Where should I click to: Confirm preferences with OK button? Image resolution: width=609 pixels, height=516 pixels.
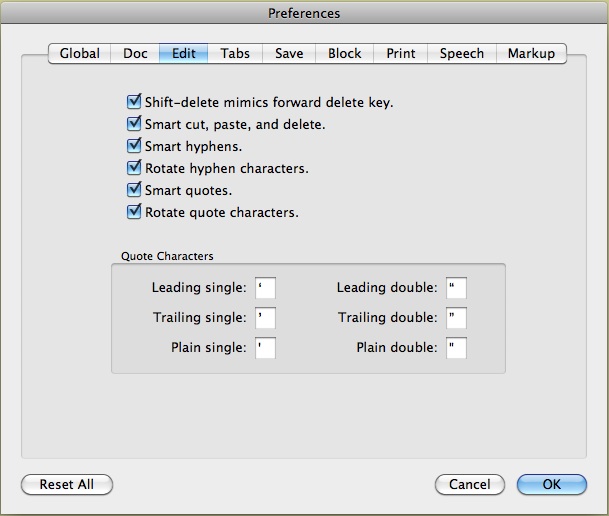552,484
